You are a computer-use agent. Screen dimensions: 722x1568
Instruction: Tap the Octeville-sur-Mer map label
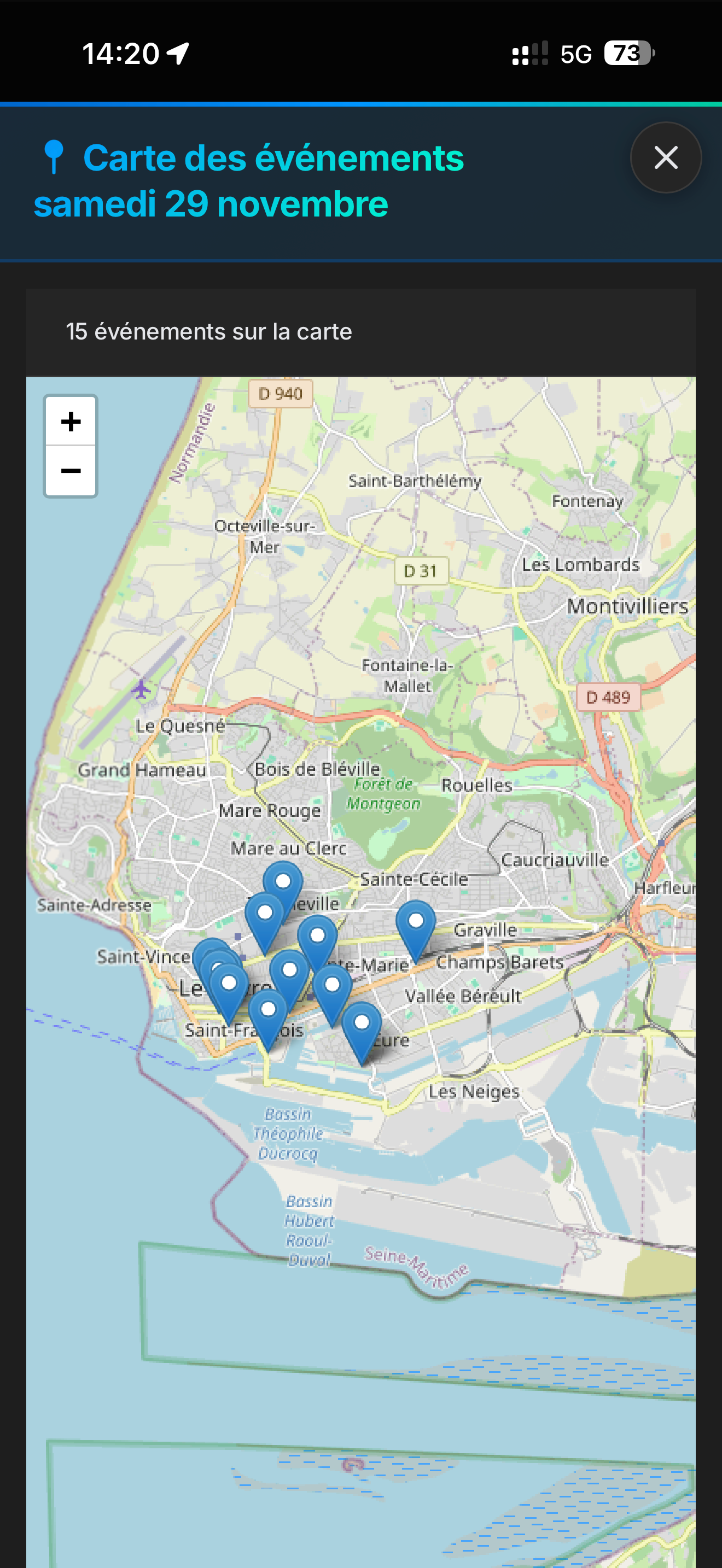pyautogui.click(x=265, y=536)
